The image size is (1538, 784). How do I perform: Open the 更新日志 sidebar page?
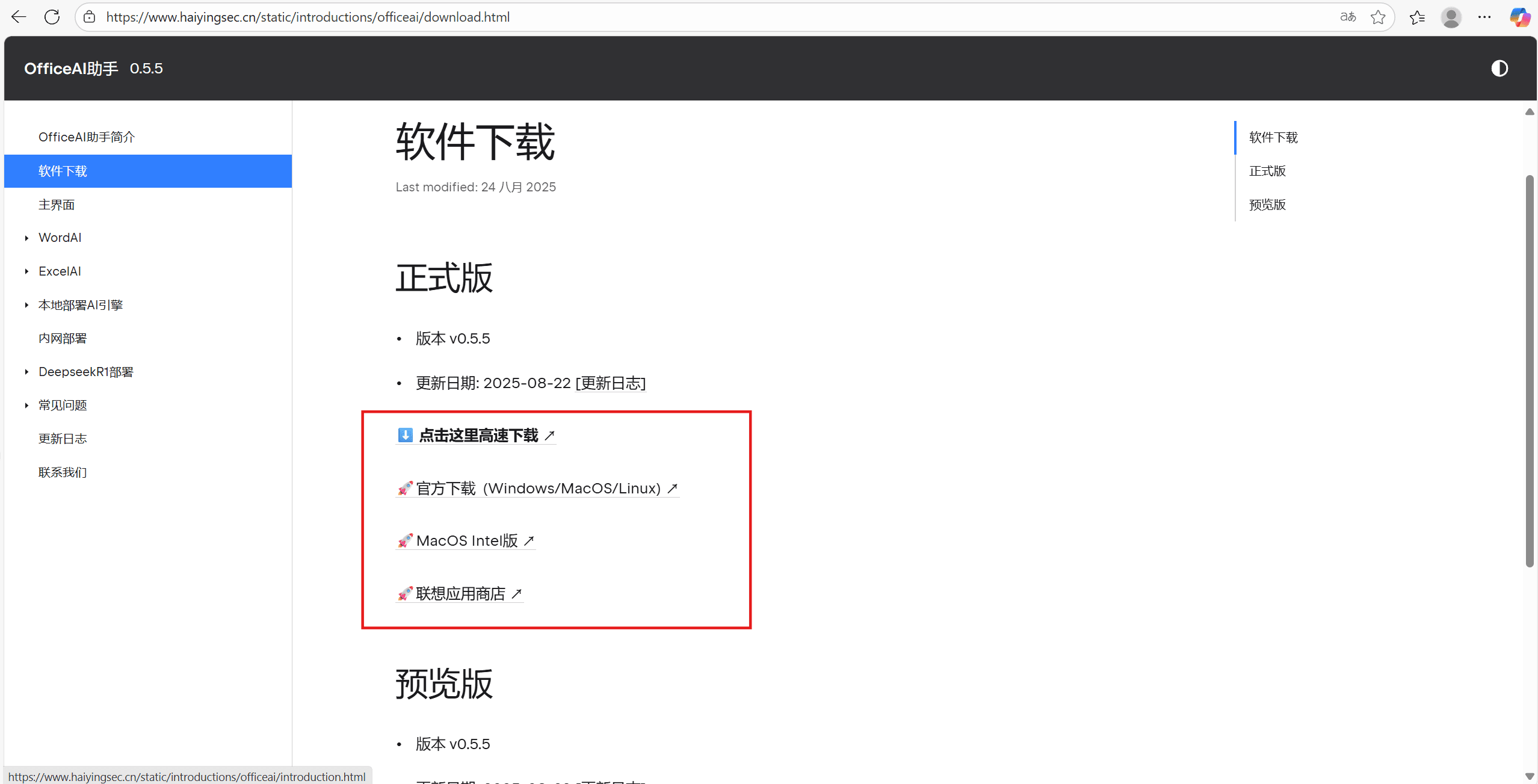point(63,439)
